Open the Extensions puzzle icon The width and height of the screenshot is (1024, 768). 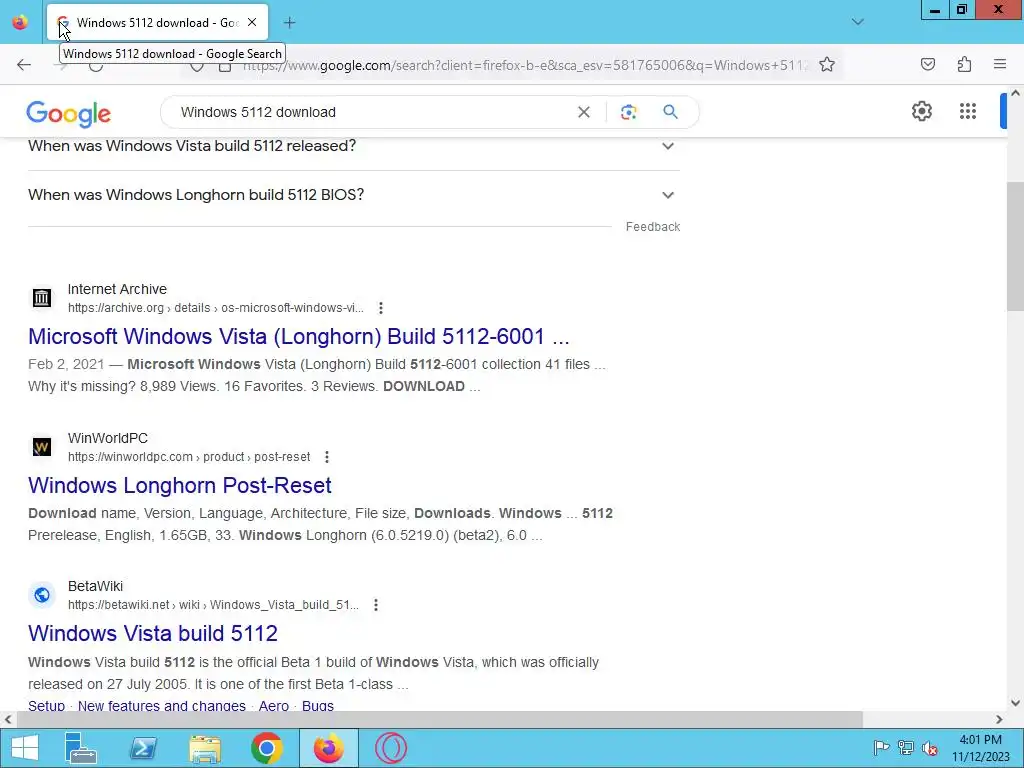click(964, 64)
